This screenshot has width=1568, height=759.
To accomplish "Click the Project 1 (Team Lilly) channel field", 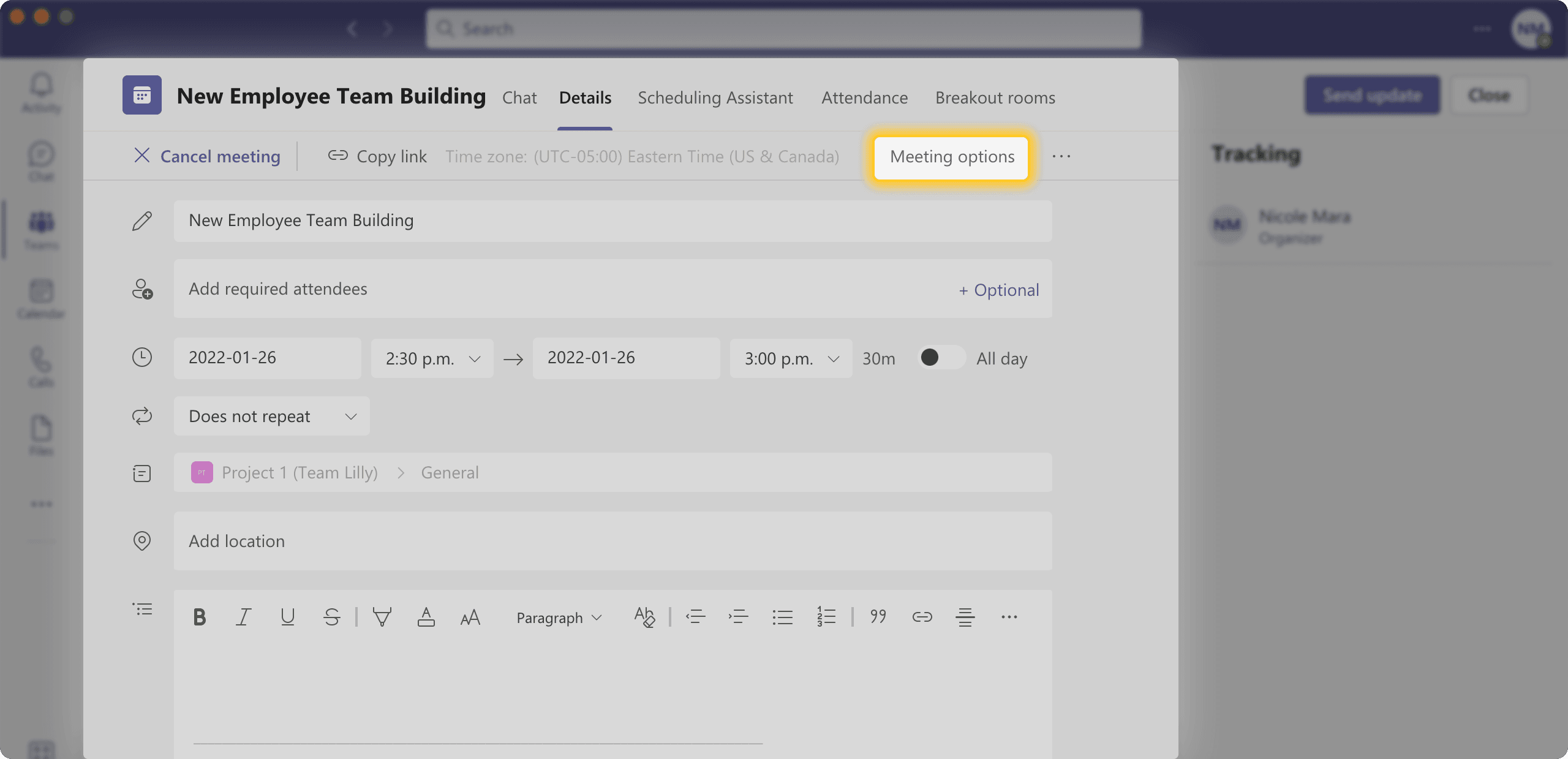I will (x=613, y=472).
